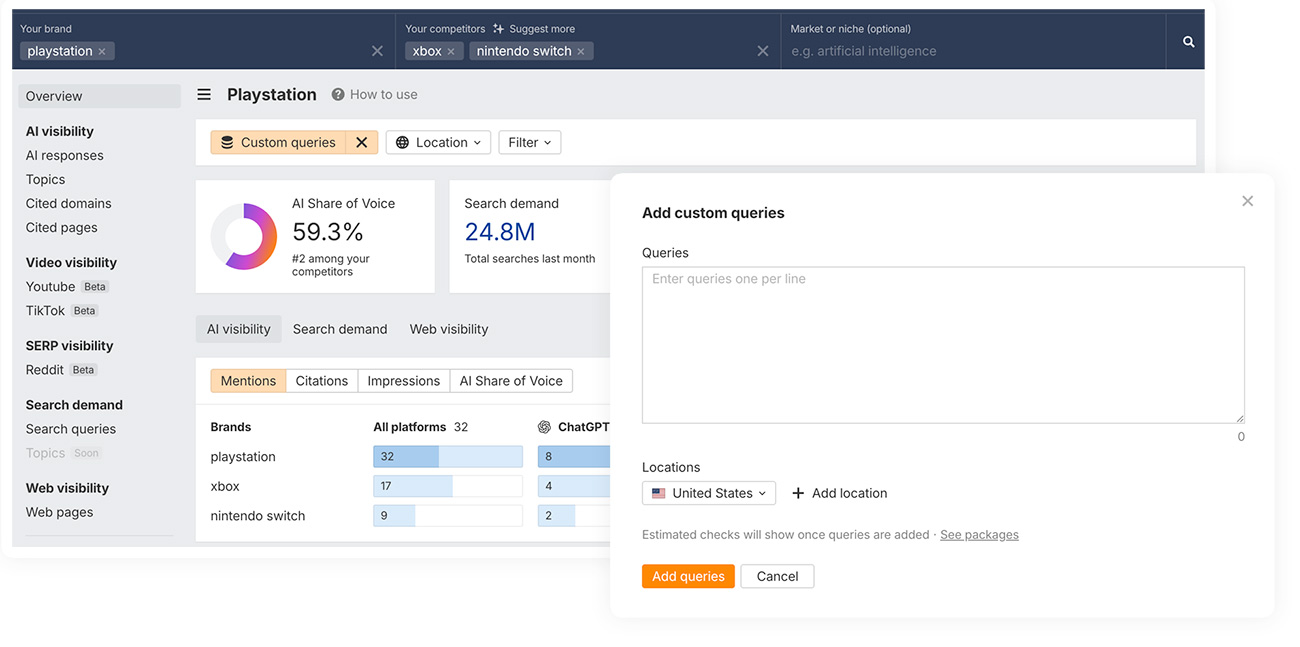1300x647 pixels.
Task: Toggle the Impressions view
Action: point(403,381)
